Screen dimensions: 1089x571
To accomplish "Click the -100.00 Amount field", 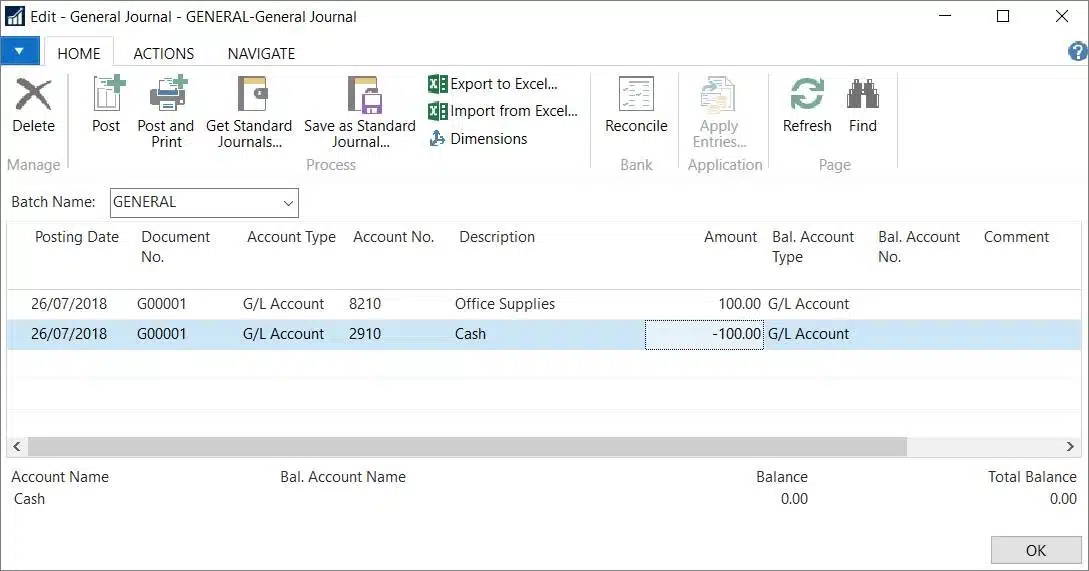I will 705,334.
